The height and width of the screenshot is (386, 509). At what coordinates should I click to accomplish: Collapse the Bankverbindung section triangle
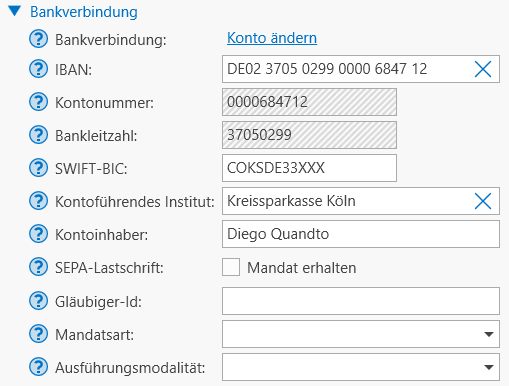point(15,11)
